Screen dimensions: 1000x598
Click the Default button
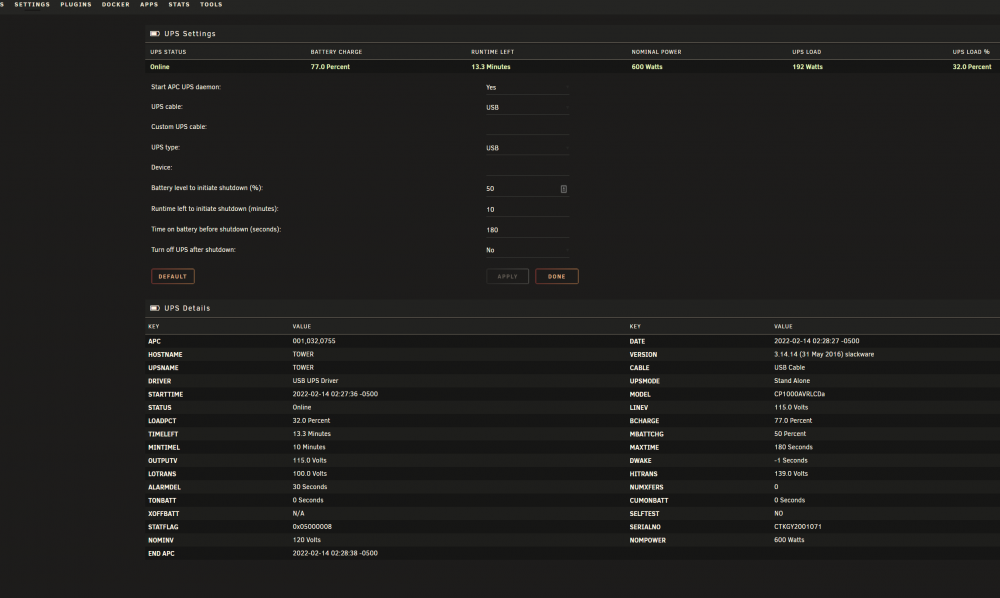click(173, 276)
